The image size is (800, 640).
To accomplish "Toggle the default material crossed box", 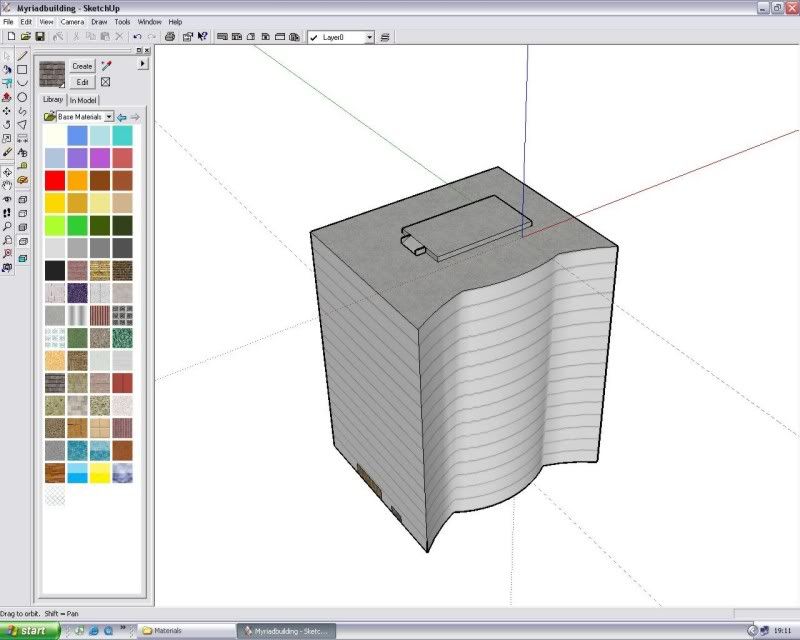I will click(106, 82).
